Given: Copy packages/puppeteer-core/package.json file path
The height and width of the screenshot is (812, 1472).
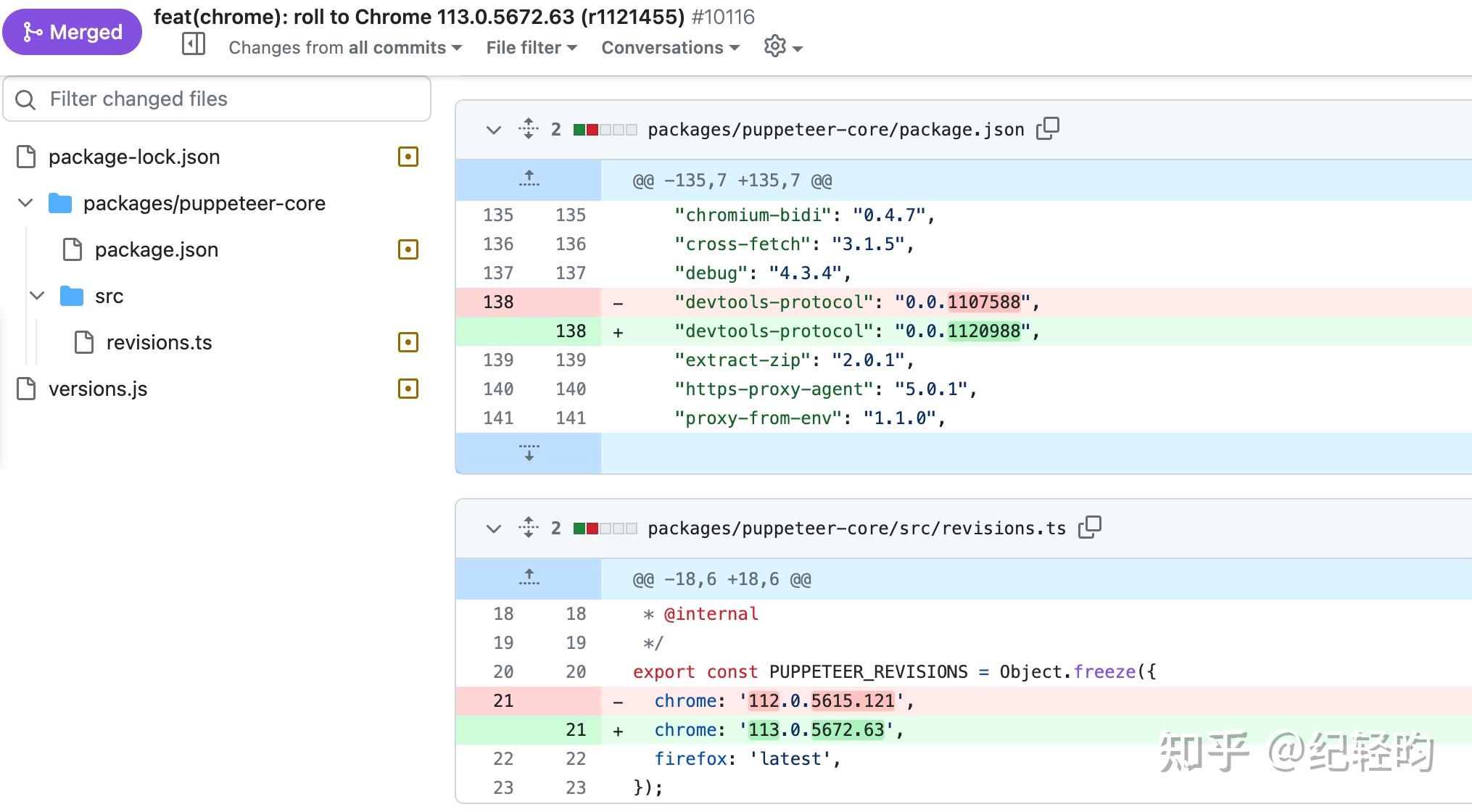Looking at the screenshot, I should pos(1048,129).
